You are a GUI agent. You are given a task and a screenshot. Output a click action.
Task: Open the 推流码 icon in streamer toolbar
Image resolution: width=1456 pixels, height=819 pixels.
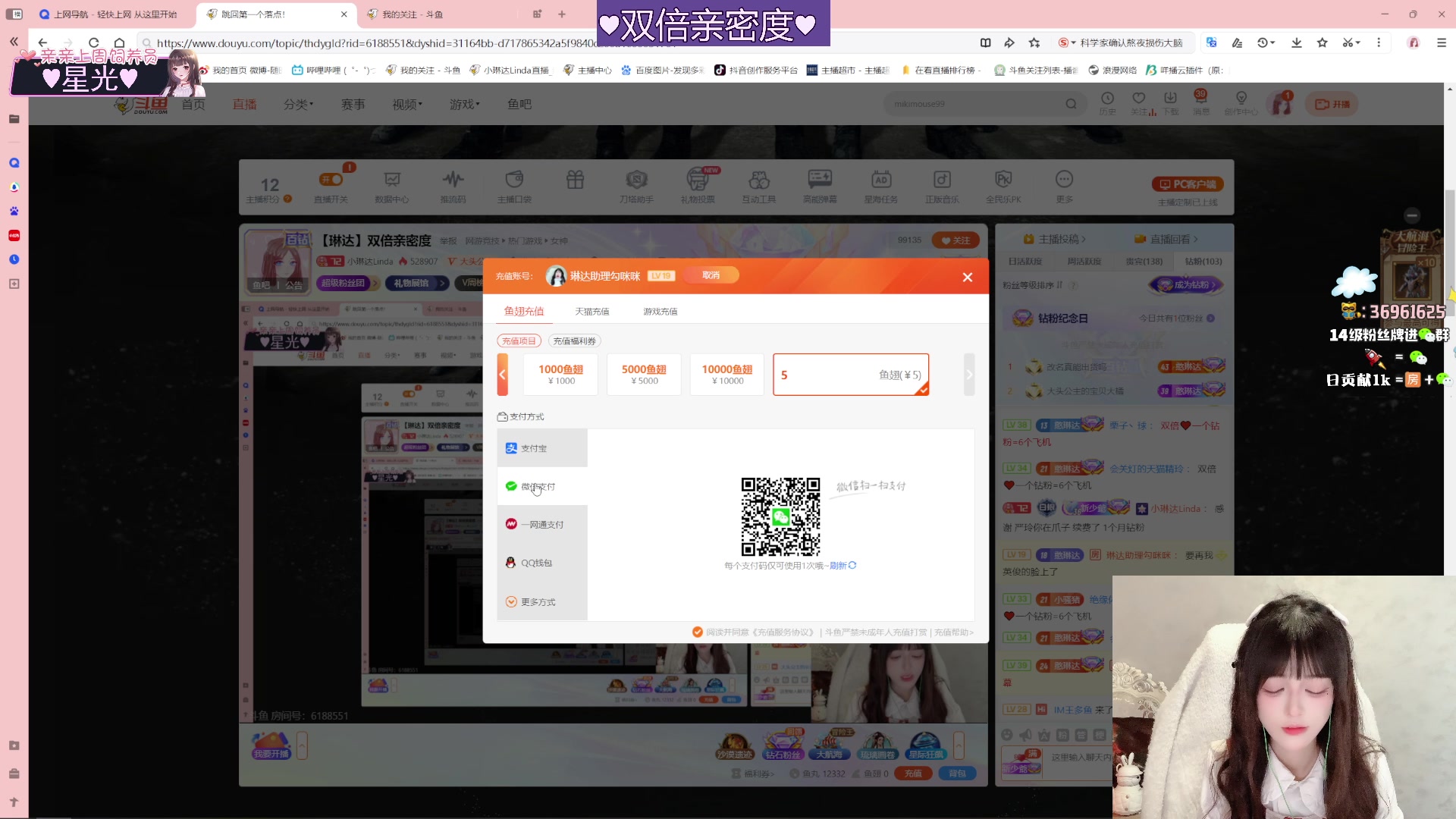(453, 187)
